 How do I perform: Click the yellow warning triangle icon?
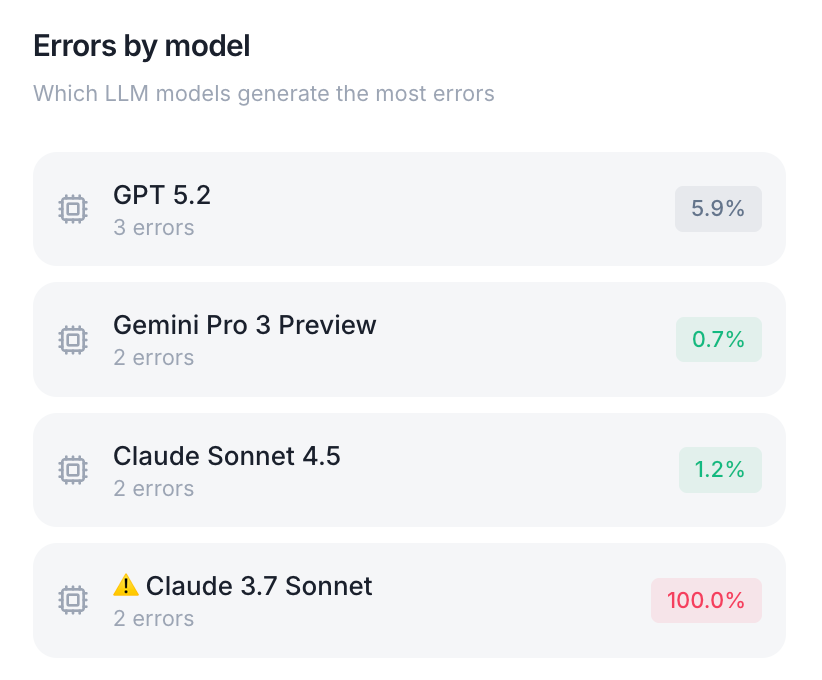point(126,585)
